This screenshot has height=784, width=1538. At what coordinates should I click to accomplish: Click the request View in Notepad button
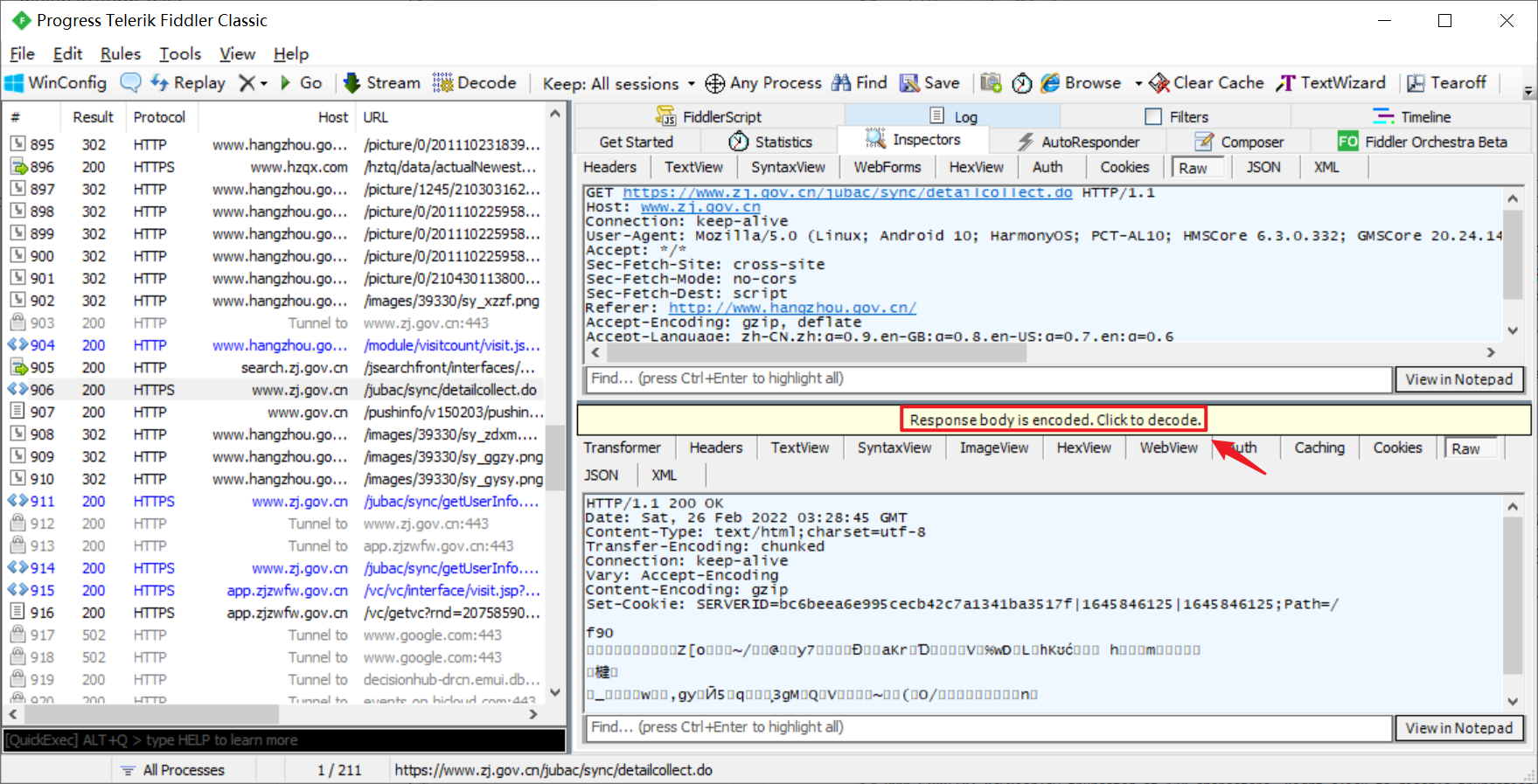[1458, 378]
